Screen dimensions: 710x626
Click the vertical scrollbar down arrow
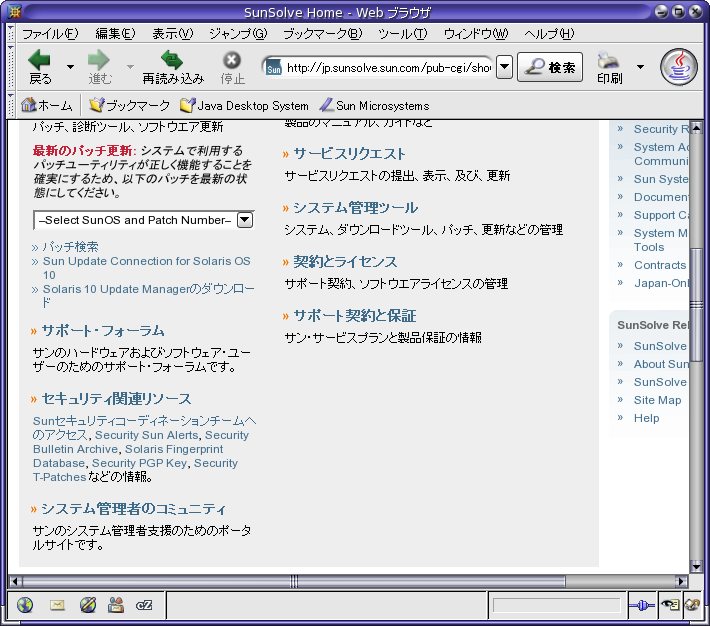click(x=696, y=566)
